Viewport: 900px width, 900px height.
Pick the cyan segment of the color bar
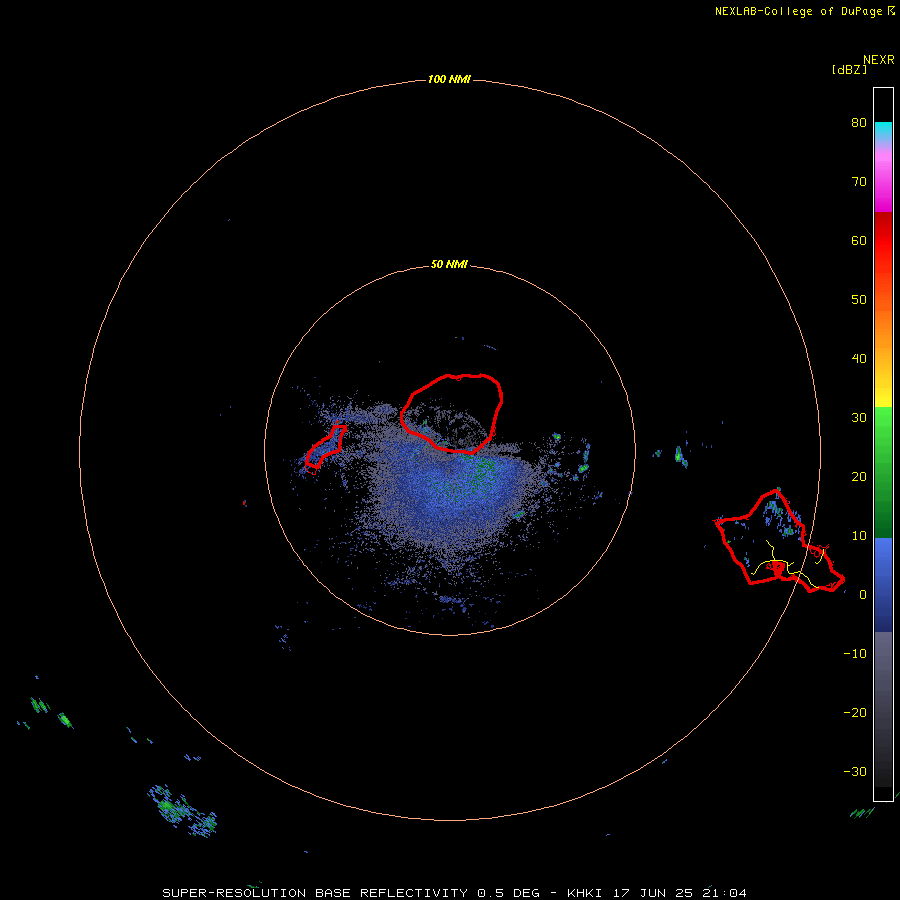[x=883, y=131]
